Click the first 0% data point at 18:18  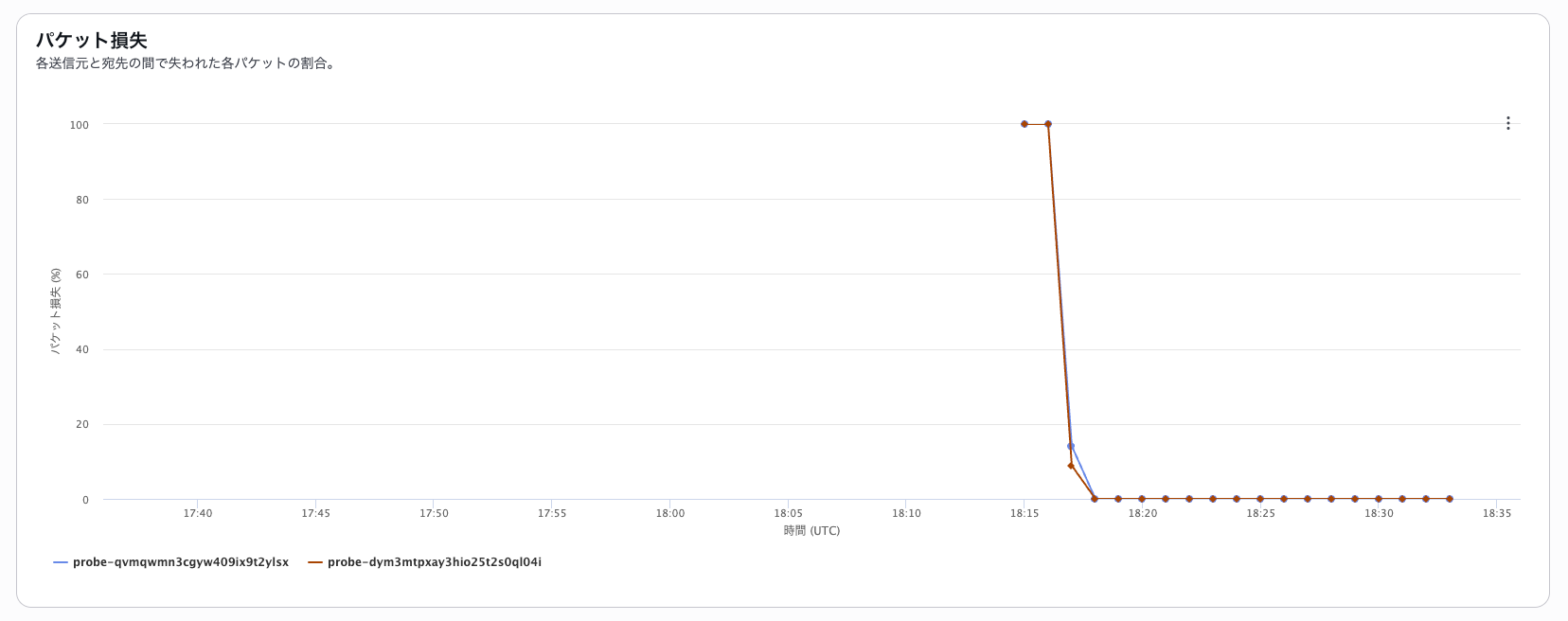coord(1095,499)
